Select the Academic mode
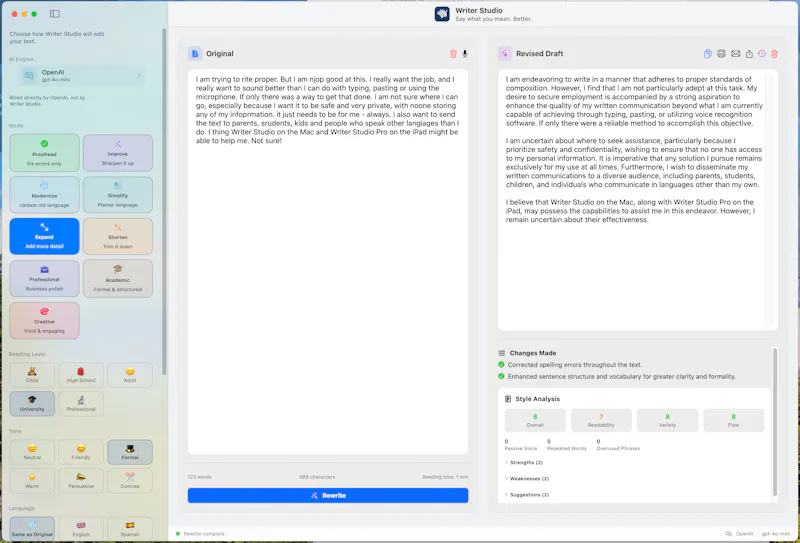 click(x=118, y=279)
